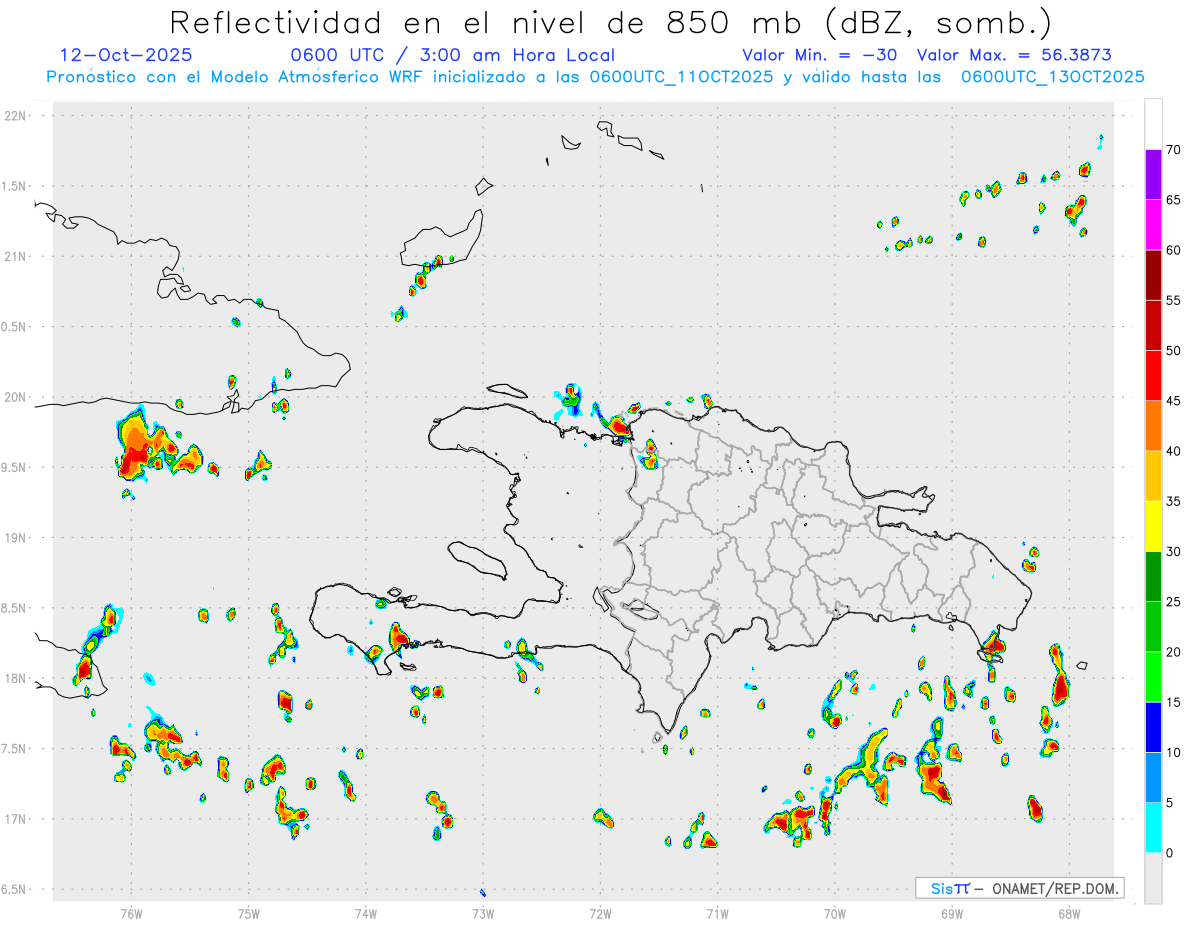The height and width of the screenshot is (927, 1200).
Task: Click the colorbar label '35'
Action: [1174, 501]
